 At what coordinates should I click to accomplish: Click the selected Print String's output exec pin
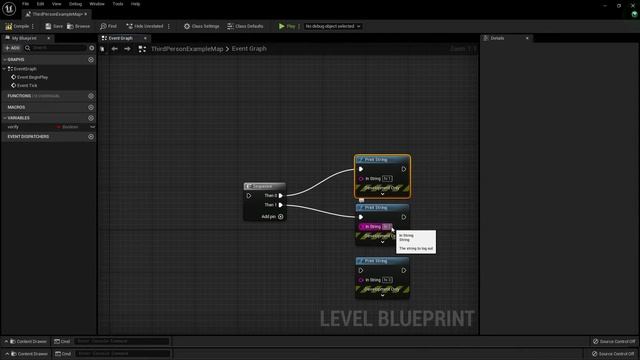[x=404, y=169]
